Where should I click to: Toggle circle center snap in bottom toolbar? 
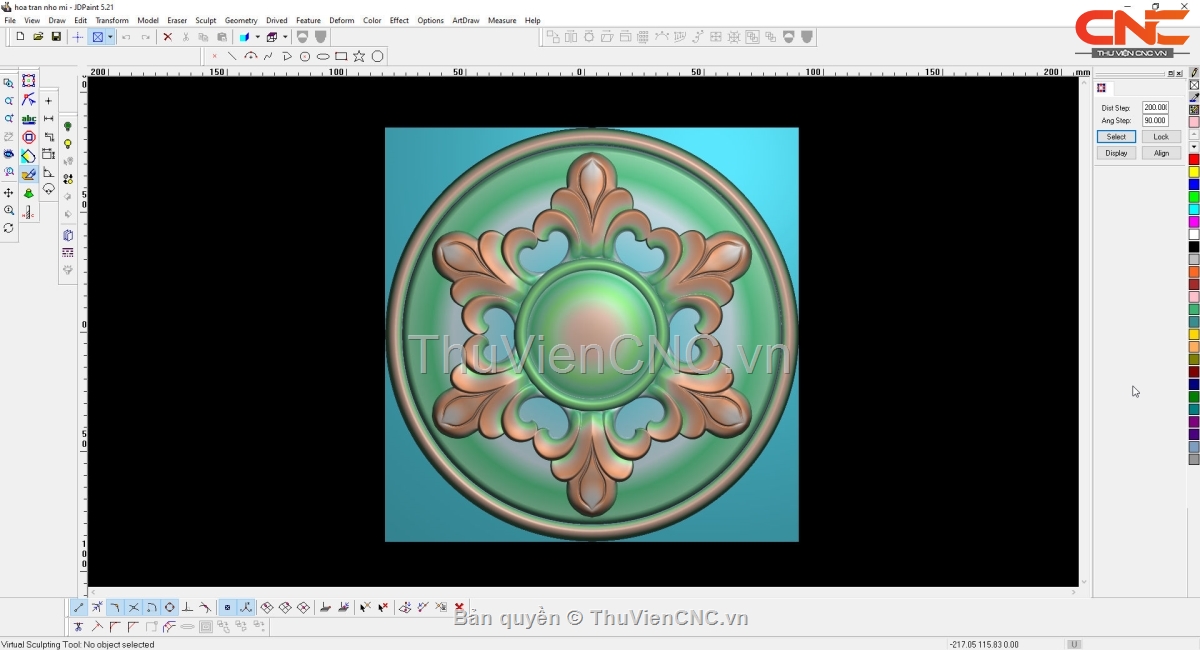151,607
